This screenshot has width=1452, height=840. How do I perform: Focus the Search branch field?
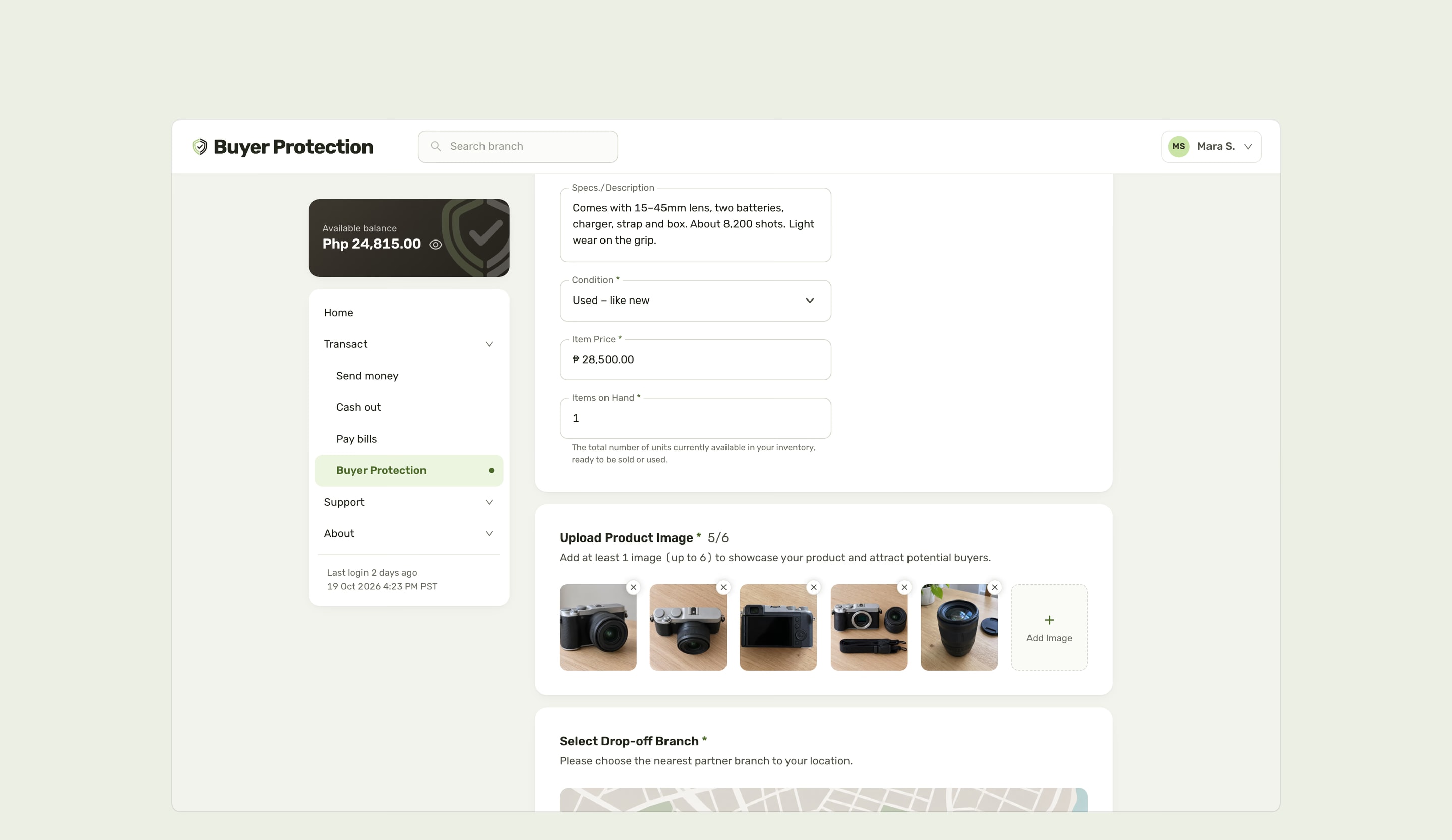517,146
